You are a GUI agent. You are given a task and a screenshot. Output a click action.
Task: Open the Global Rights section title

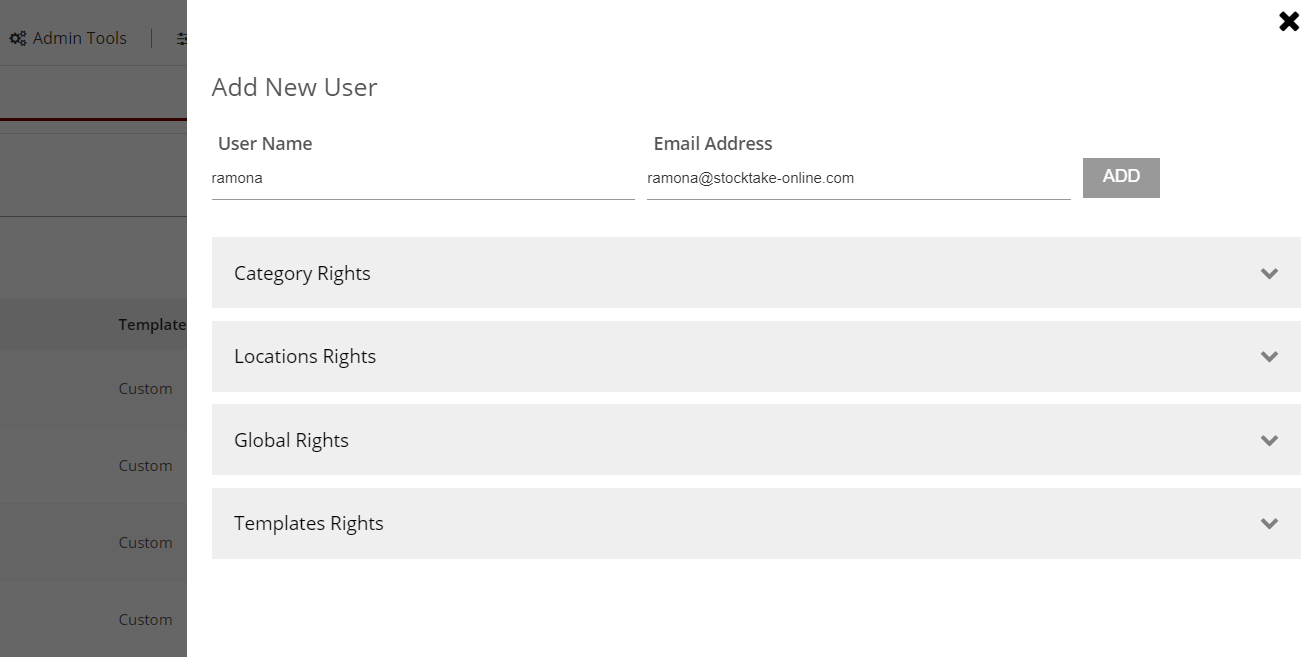tap(291, 440)
